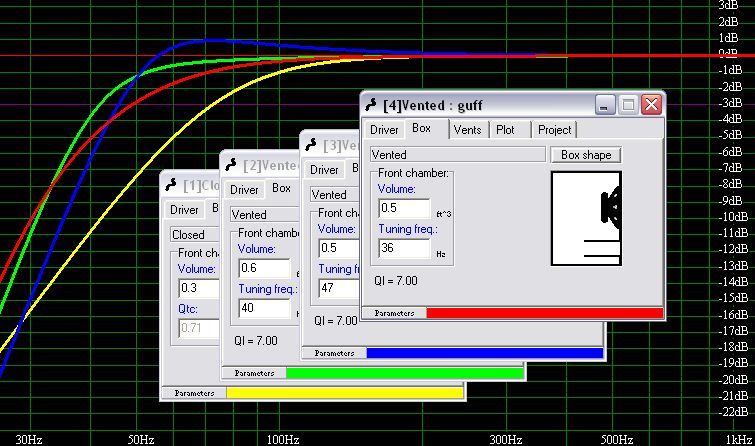Click the app icon in window [2] title bar
This screenshot has width=755, height=446.
[231, 165]
